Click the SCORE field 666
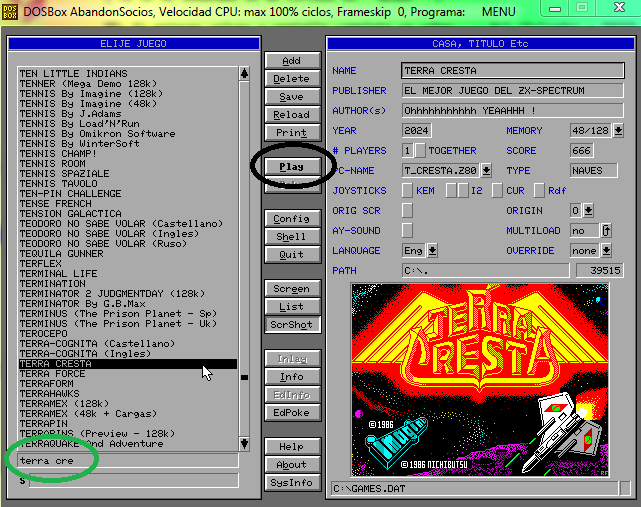The image size is (641, 507). (581, 150)
